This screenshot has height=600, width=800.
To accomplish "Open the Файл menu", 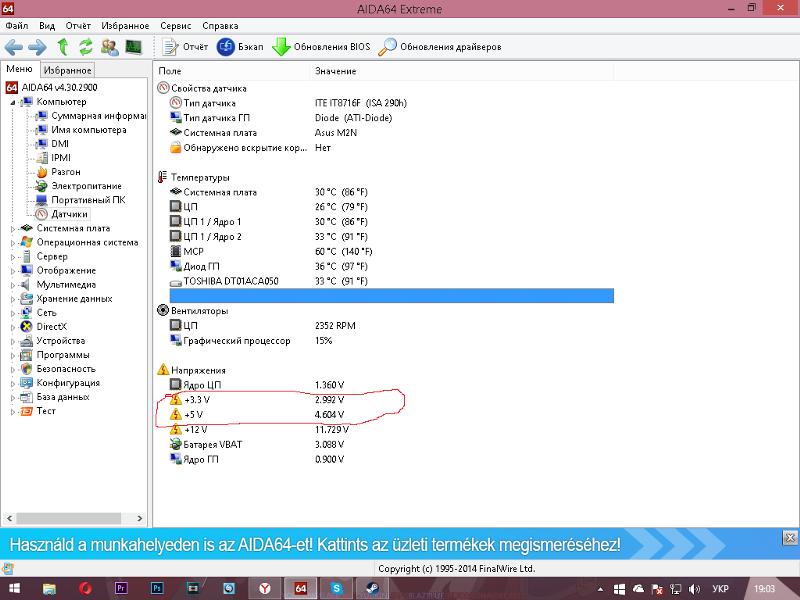I will click(17, 26).
